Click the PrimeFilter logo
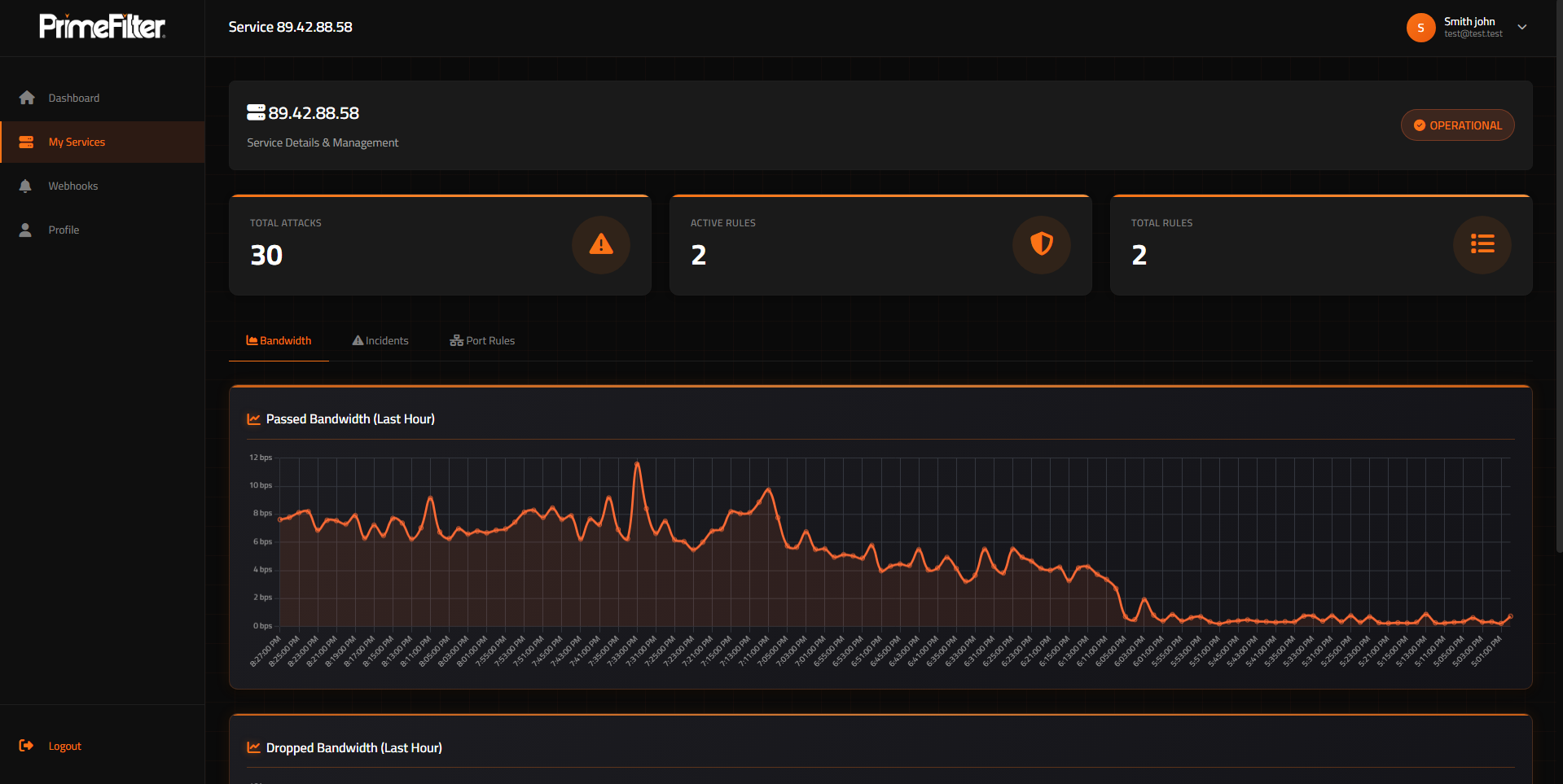 [102, 26]
